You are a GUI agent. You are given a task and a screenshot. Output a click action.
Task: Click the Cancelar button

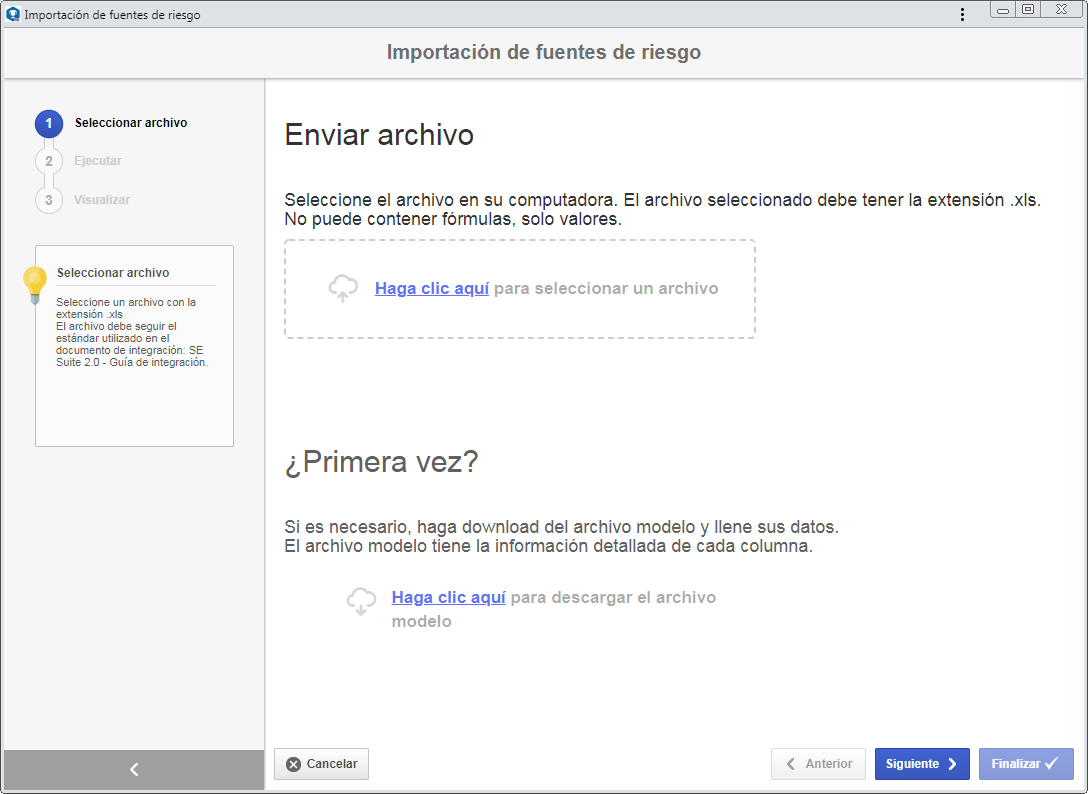[321, 763]
